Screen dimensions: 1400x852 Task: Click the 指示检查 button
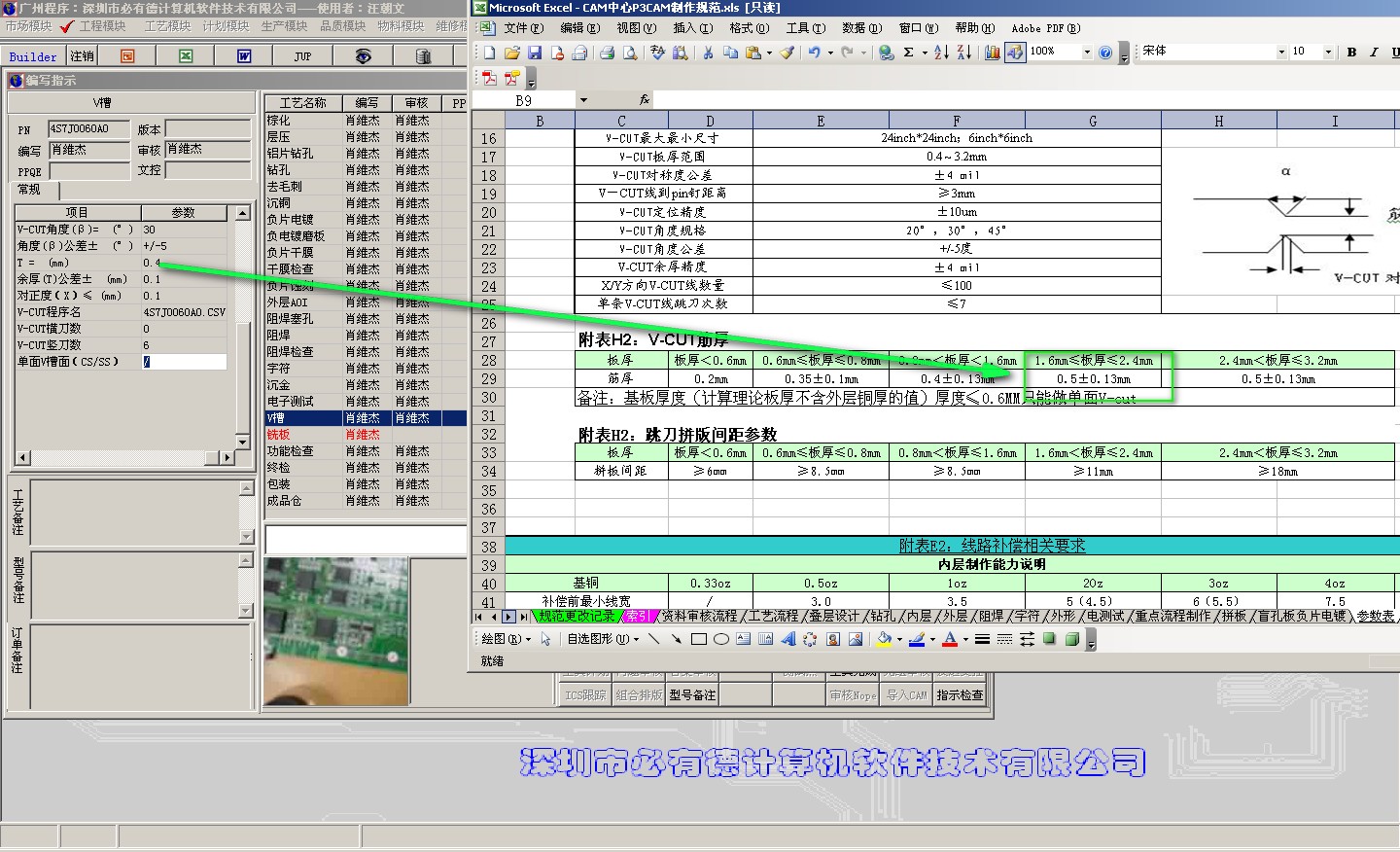[x=960, y=694]
